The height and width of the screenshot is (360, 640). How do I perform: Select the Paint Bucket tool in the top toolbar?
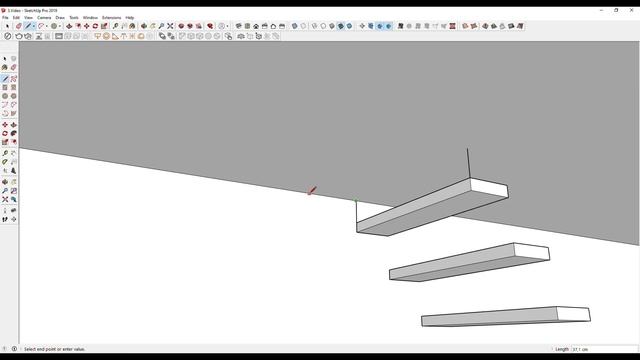click(x=132, y=26)
